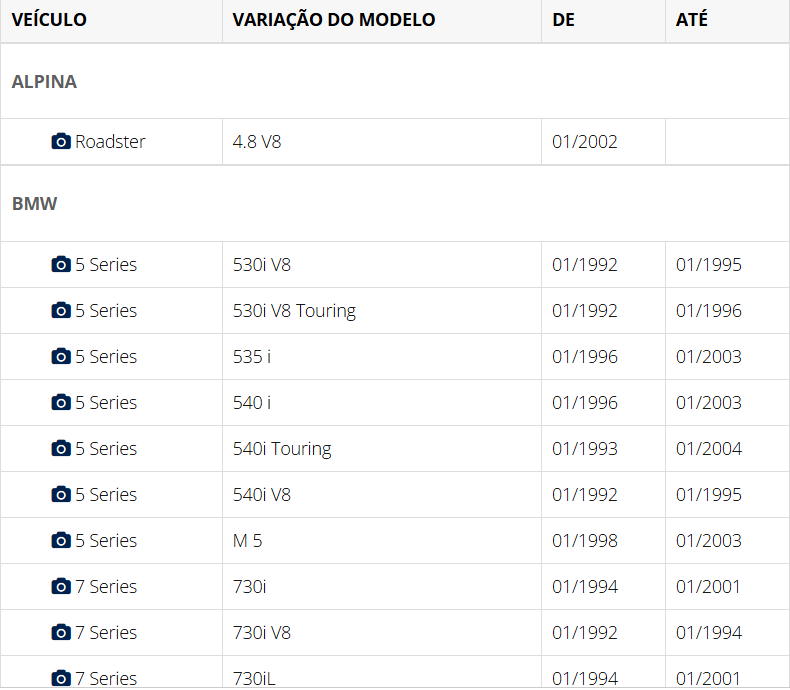Viewport: 790px width, 690px height.
Task: Click camera icon in 540i V8 row
Action: click(61, 495)
